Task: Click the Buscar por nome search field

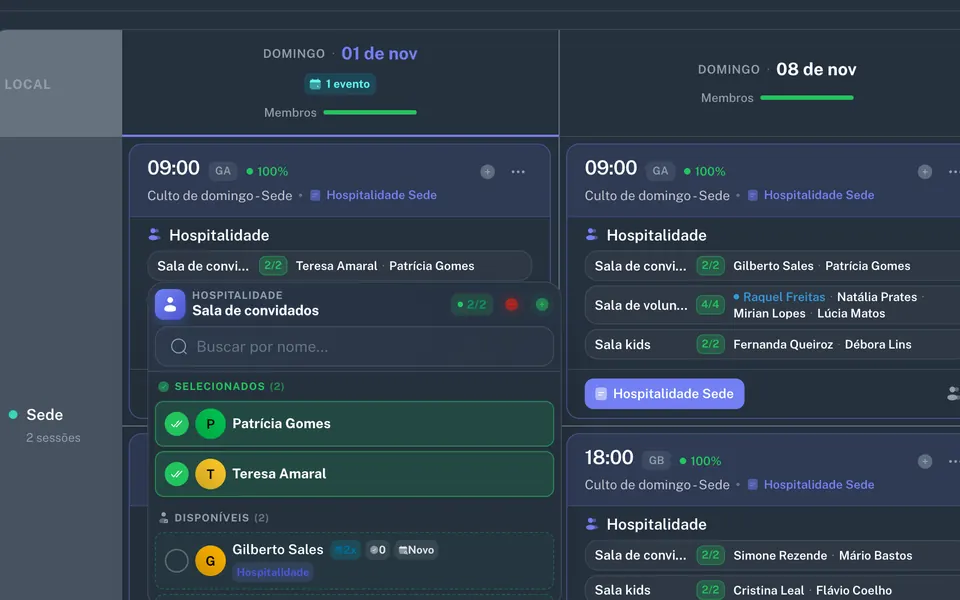Action: (x=354, y=347)
